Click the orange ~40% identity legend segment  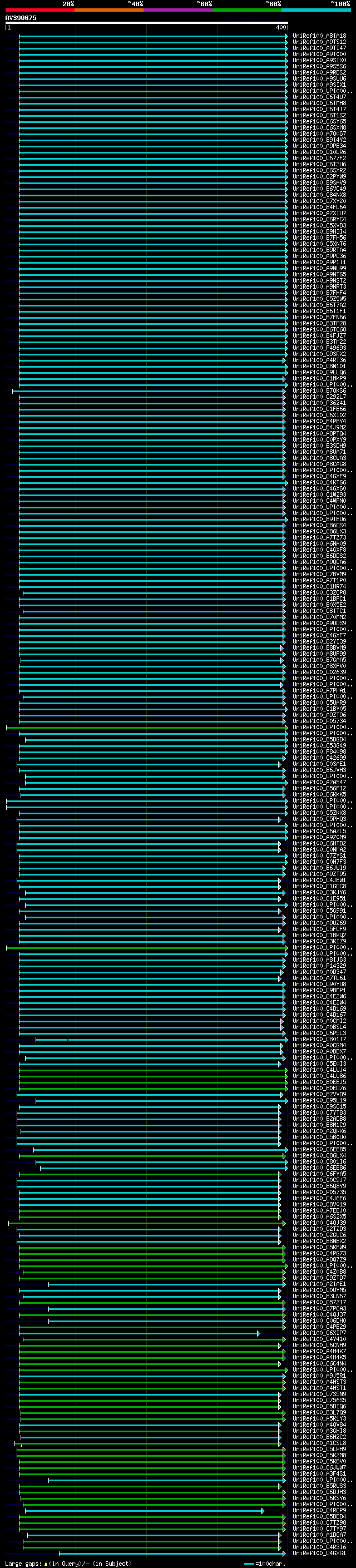point(109,10)
